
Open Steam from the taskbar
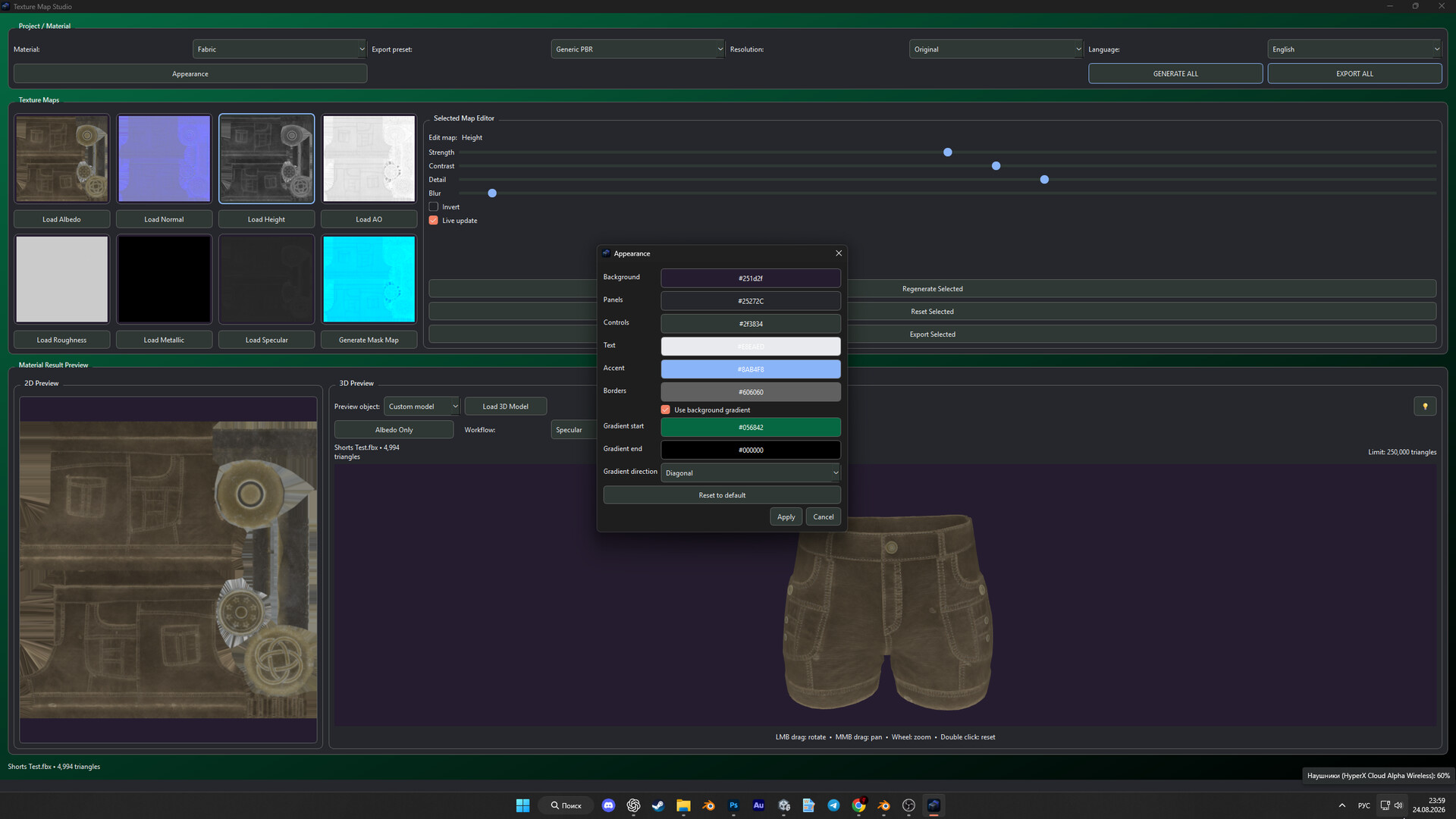pyautogui.click(x=658, y=805)
